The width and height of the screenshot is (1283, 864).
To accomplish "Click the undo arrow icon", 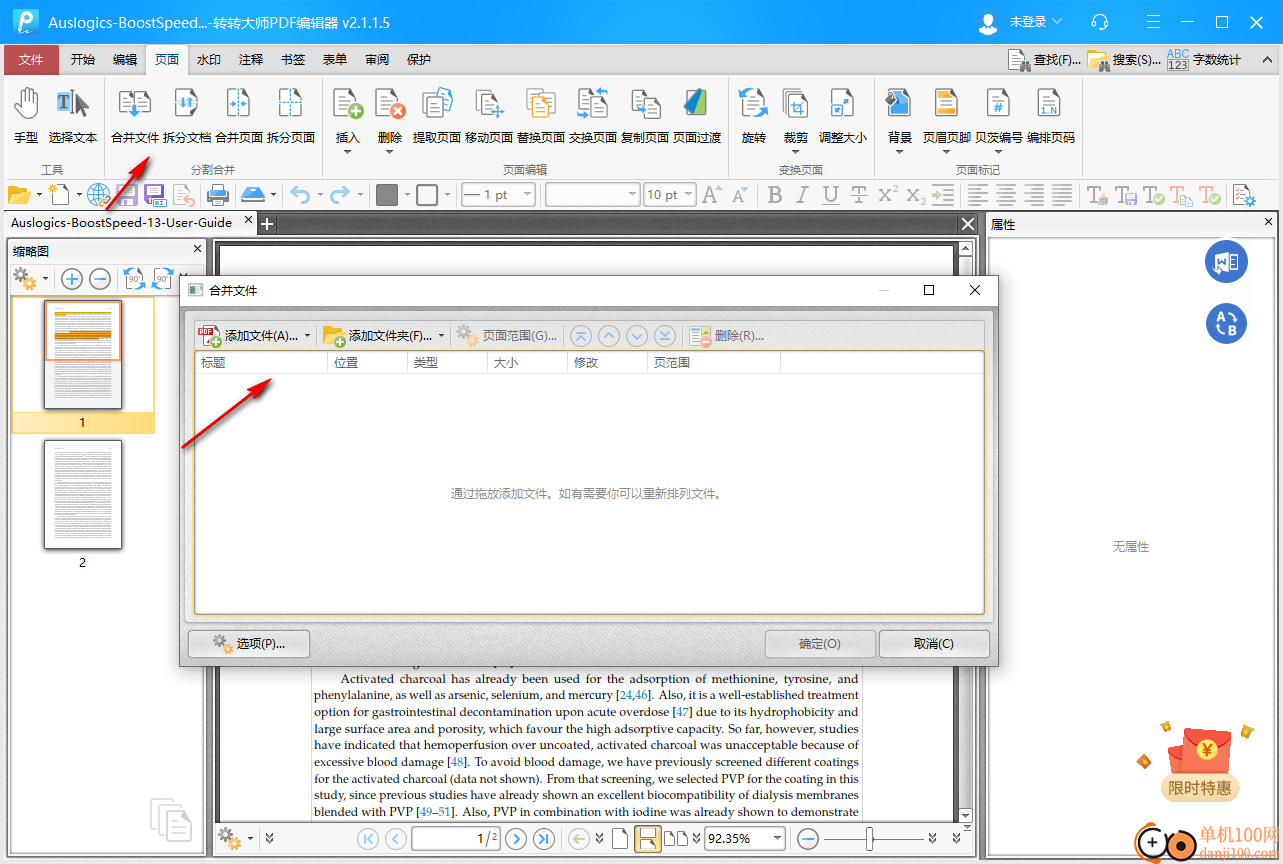I will click(300, 195).
